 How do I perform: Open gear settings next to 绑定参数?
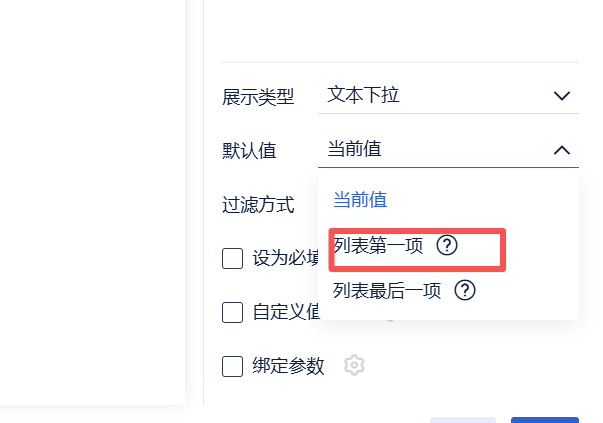(353, 366)
